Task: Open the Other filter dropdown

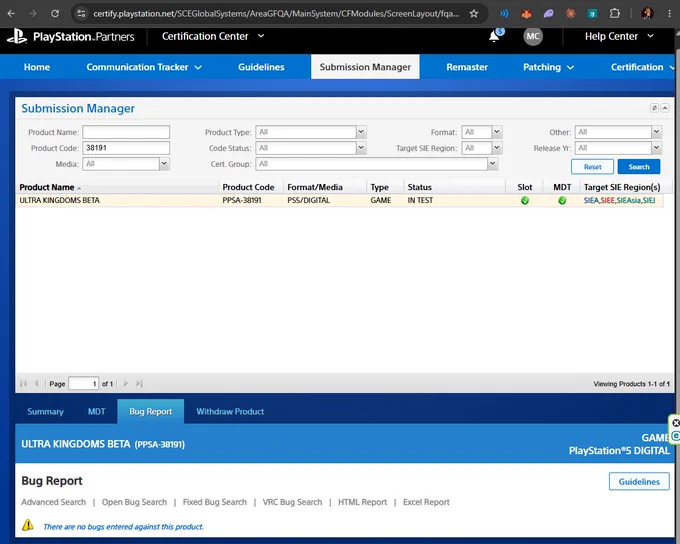Action: (656, 132)
